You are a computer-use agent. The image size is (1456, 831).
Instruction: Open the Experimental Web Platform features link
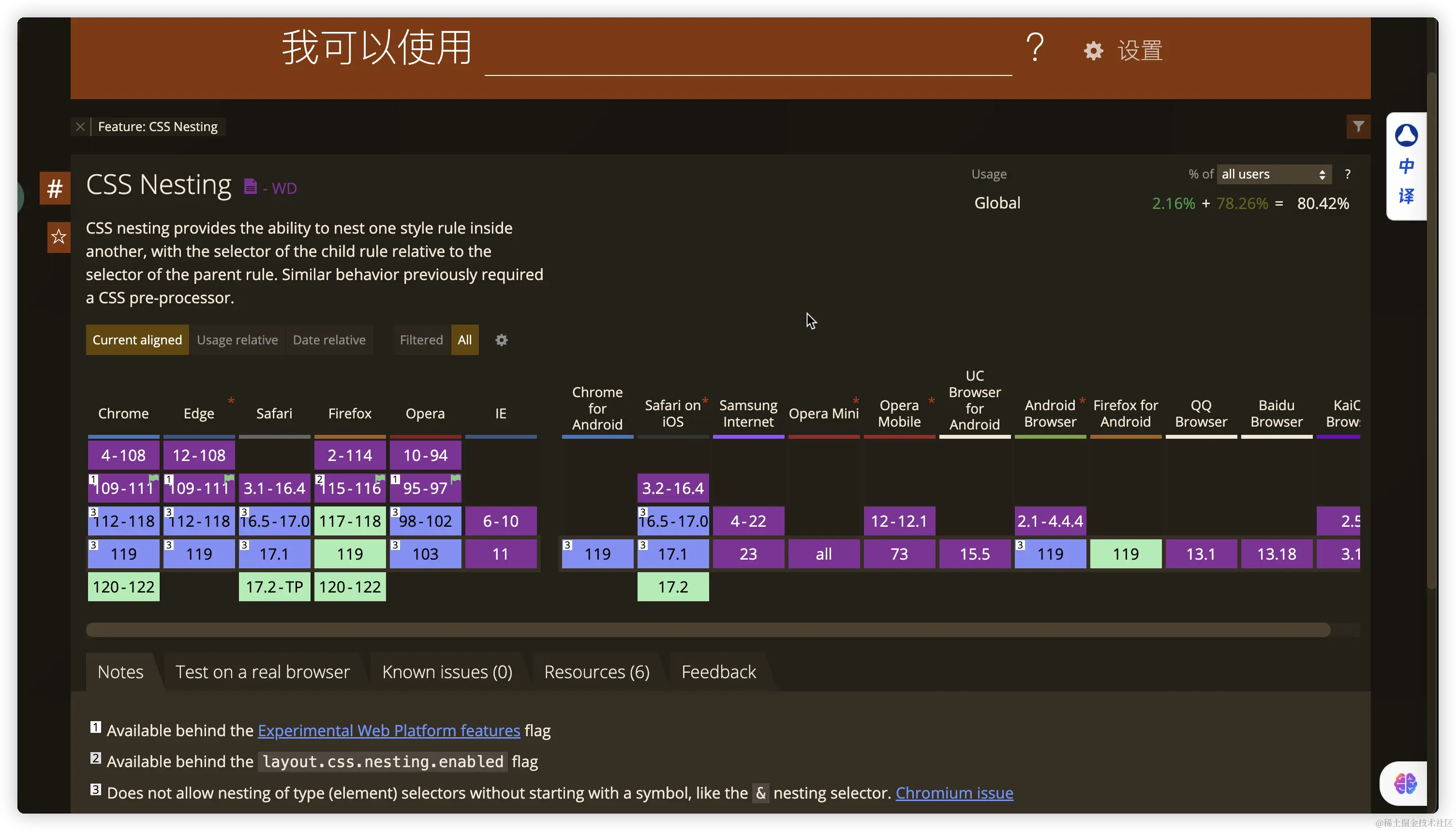point(389,730)
